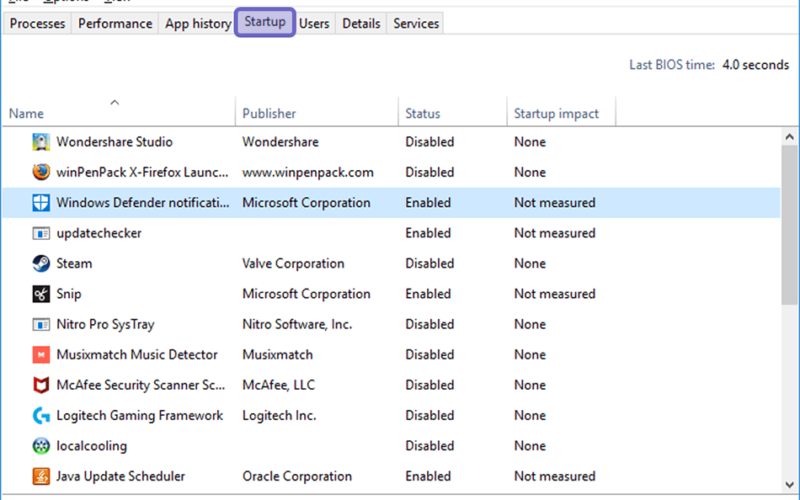Select the Snip entry name
The height and width of the screenshot is (500, 800).
coord(69,294)
